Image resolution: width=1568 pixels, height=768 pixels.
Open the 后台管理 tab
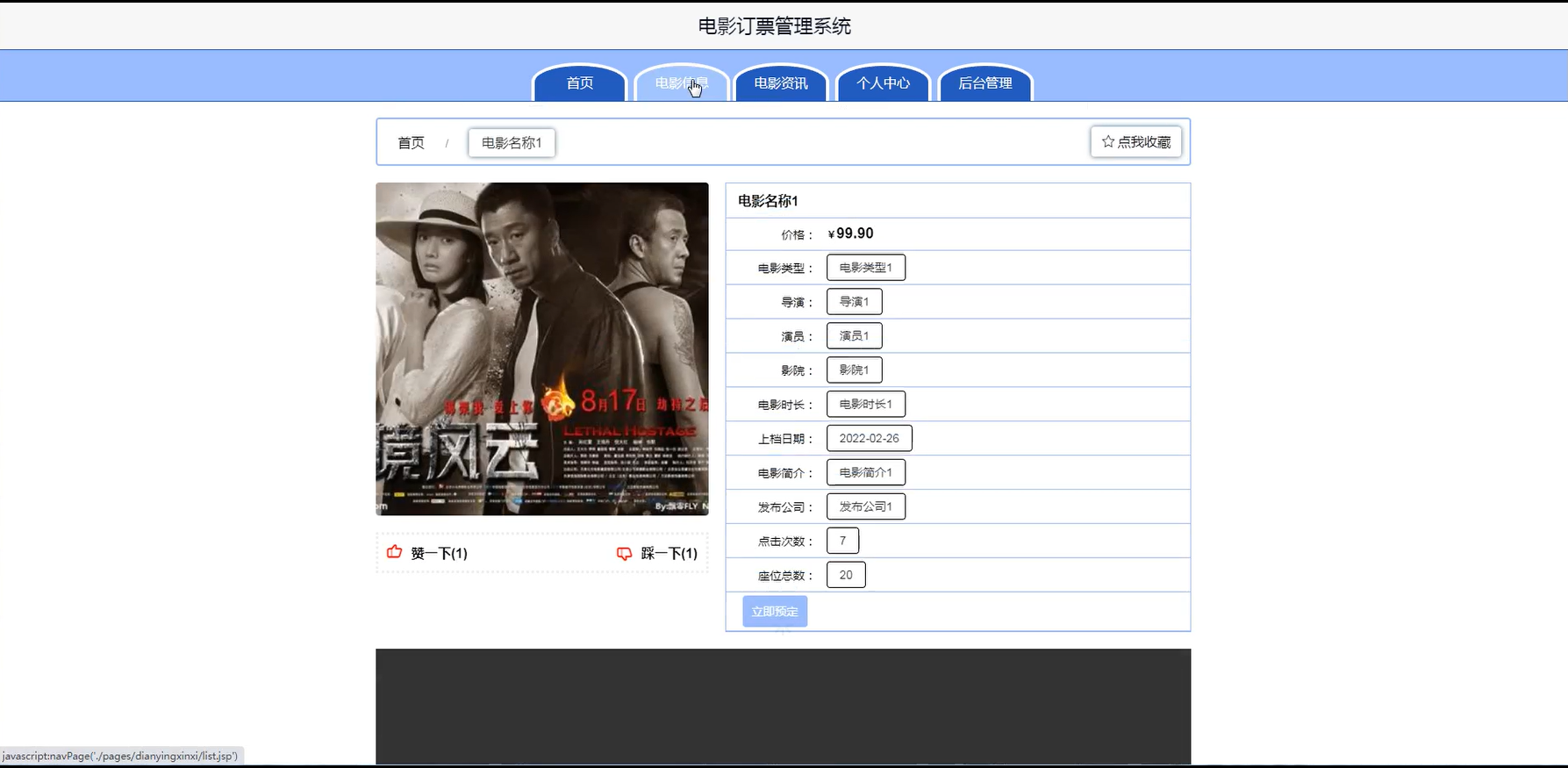pos(985,83)
